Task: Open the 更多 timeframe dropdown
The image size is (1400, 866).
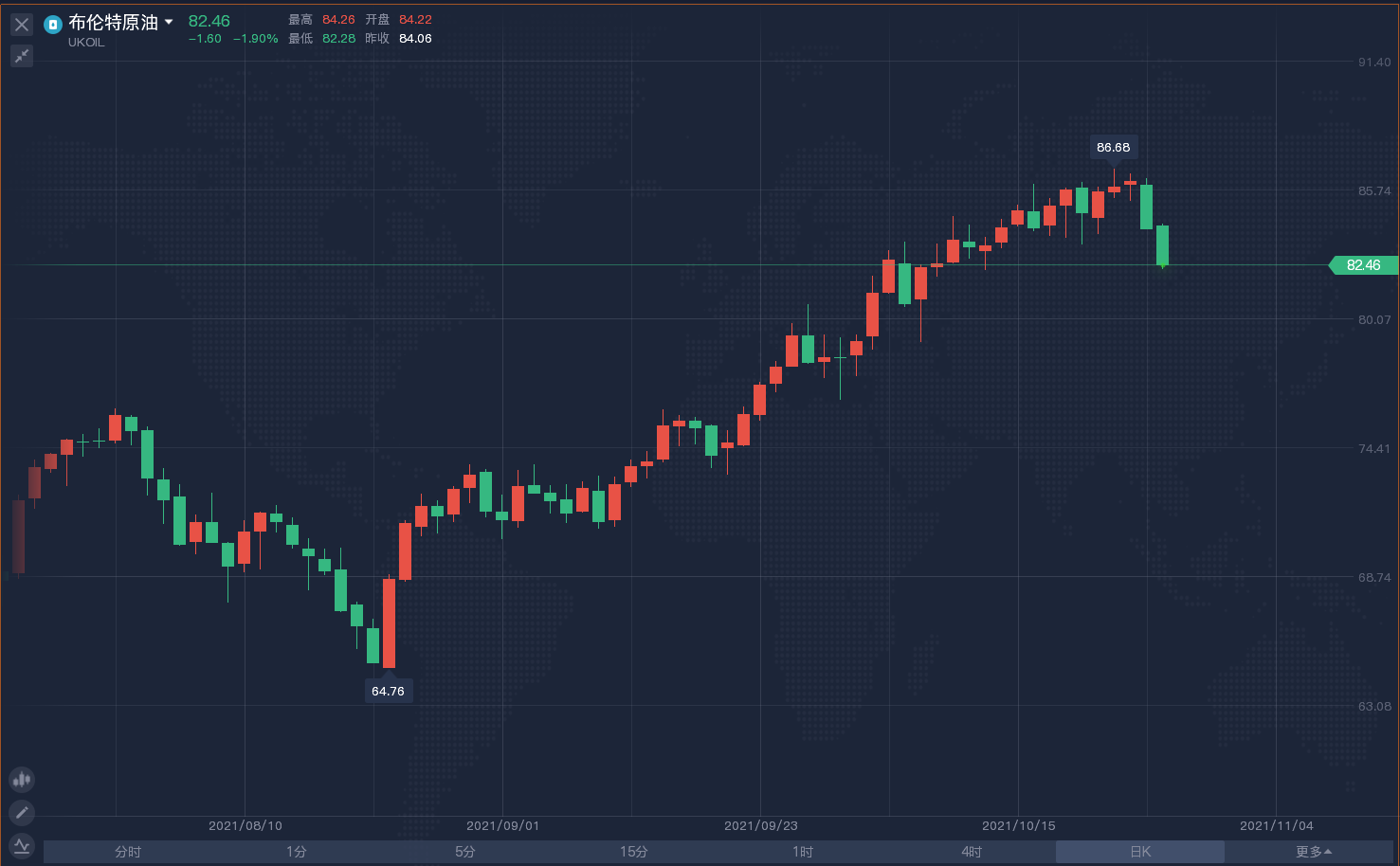Action: [x=1313, y=852]
